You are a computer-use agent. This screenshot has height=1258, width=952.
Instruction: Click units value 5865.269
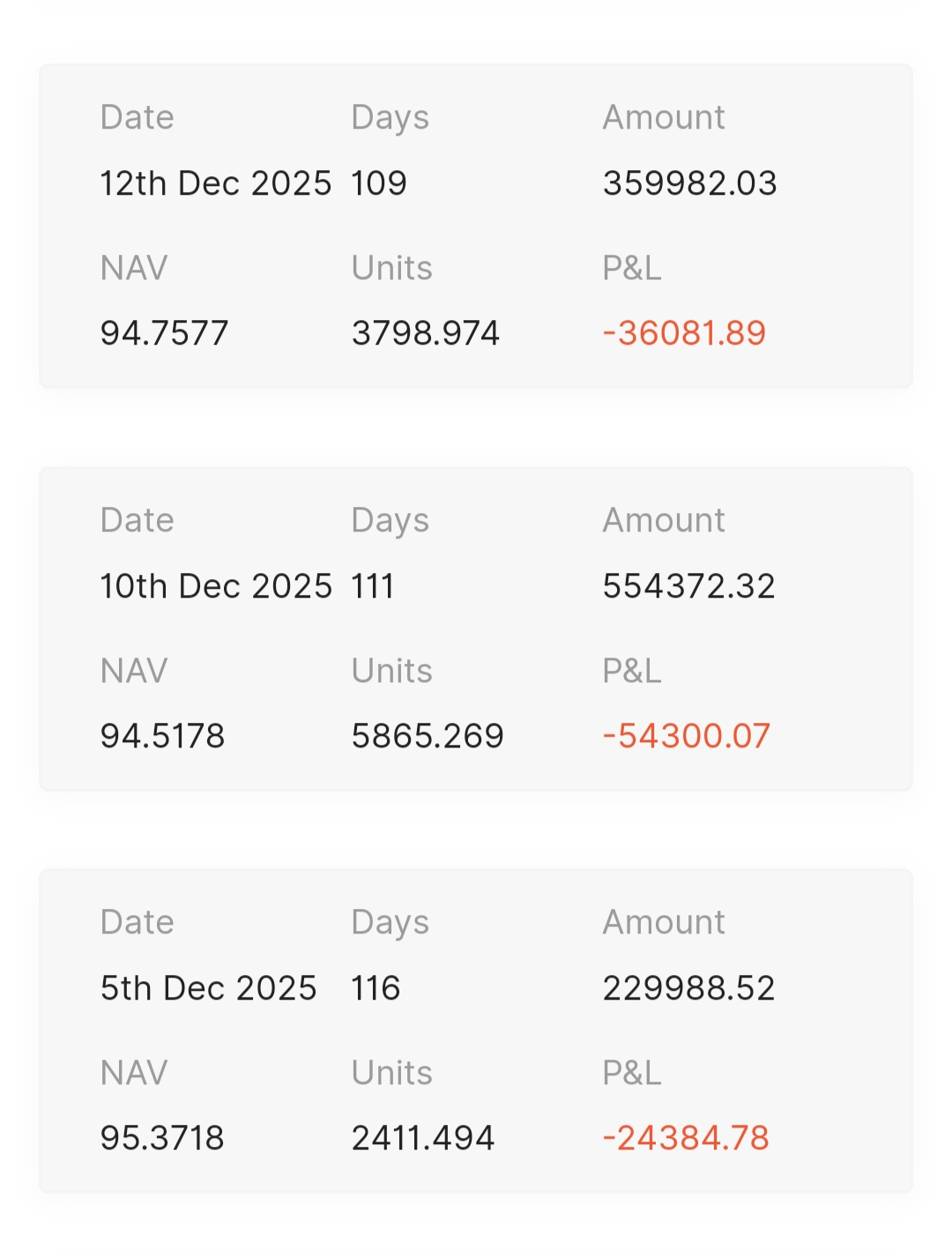(427, 736)
